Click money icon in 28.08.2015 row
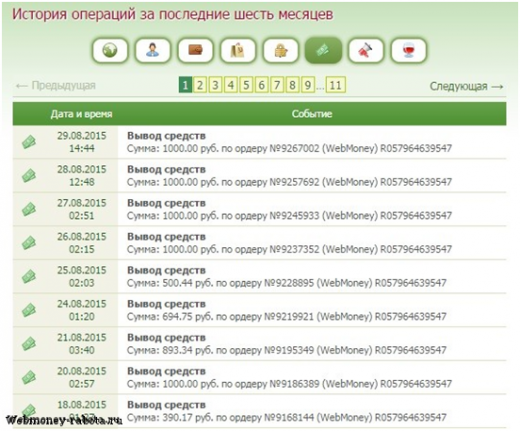The image size is (520, 431). click(29, 176)
